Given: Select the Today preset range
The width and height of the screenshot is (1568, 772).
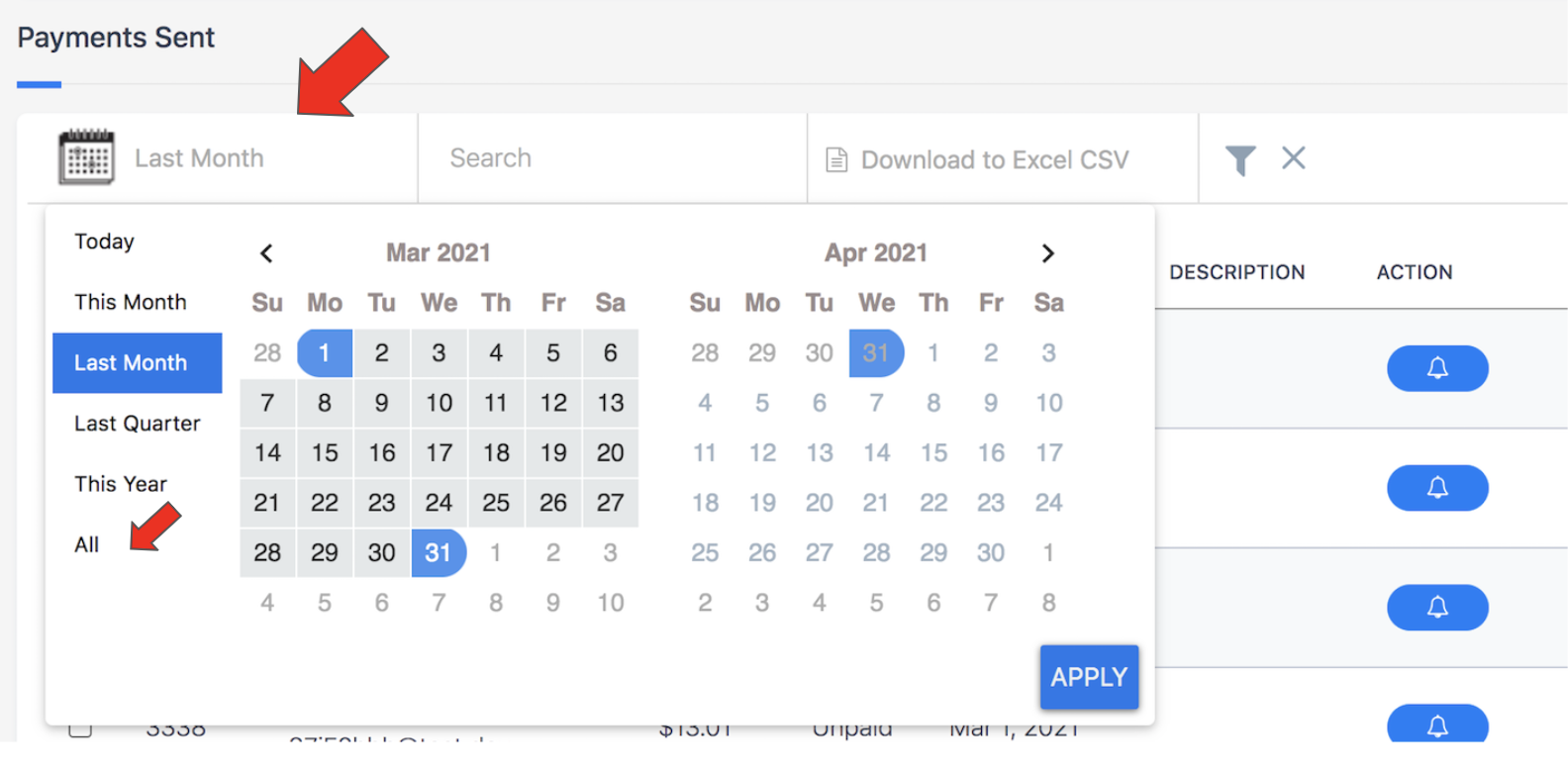Looking at the screenshot, I should pos(104,241).
